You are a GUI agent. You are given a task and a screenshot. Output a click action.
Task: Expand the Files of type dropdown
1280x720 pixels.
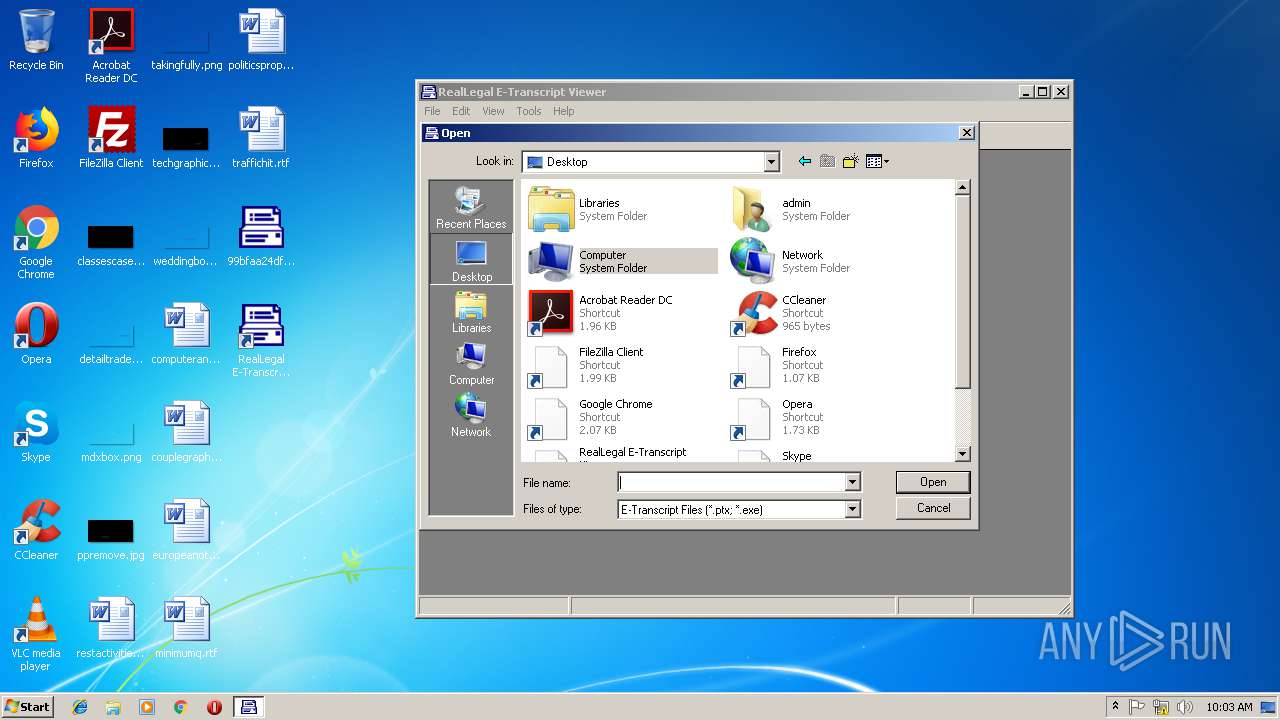(x=852, y=509)
